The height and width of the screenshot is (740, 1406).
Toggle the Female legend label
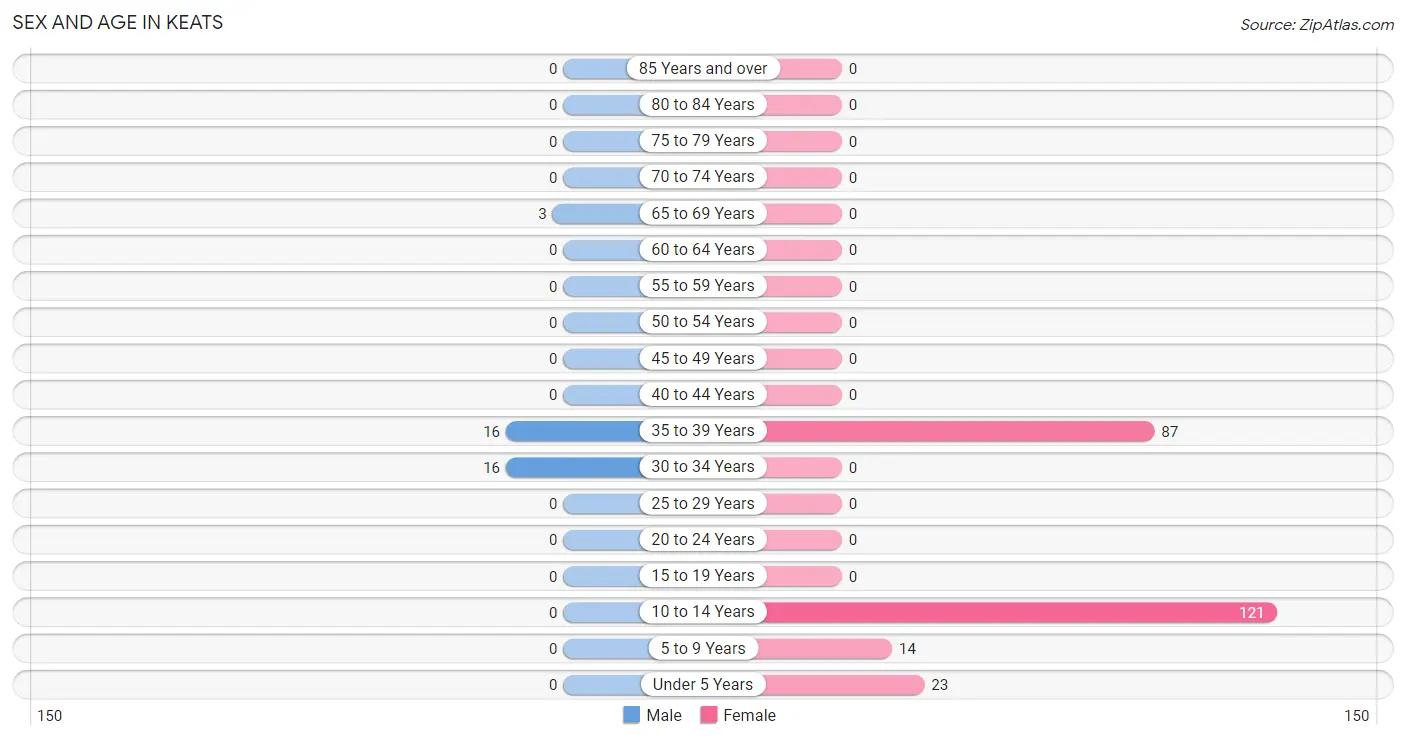coord(750,715)
